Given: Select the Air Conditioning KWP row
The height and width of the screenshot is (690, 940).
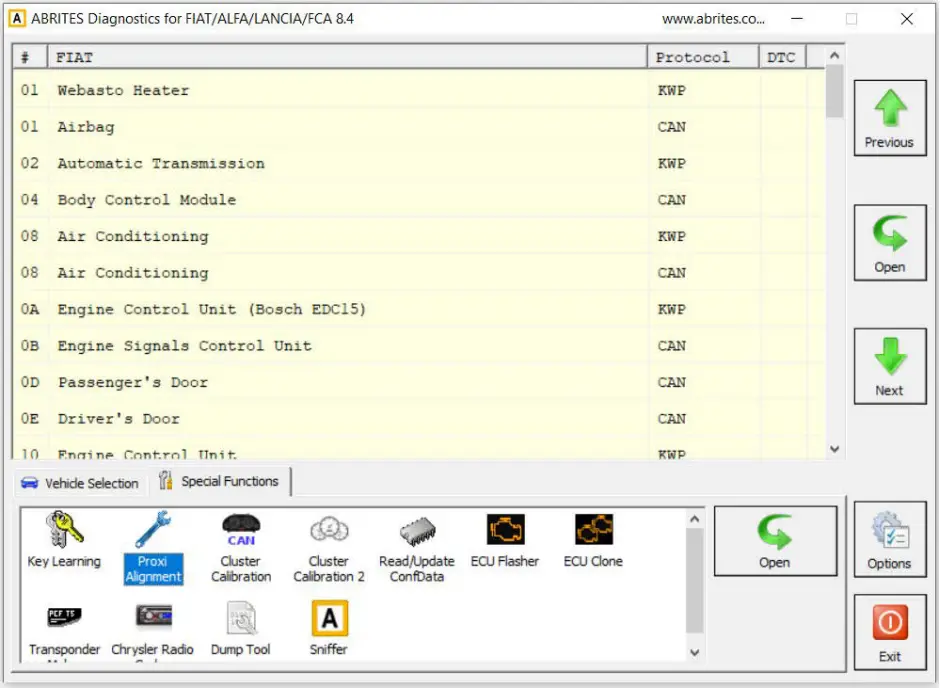Looking at the screenshot, I should [x=418, y=237].
